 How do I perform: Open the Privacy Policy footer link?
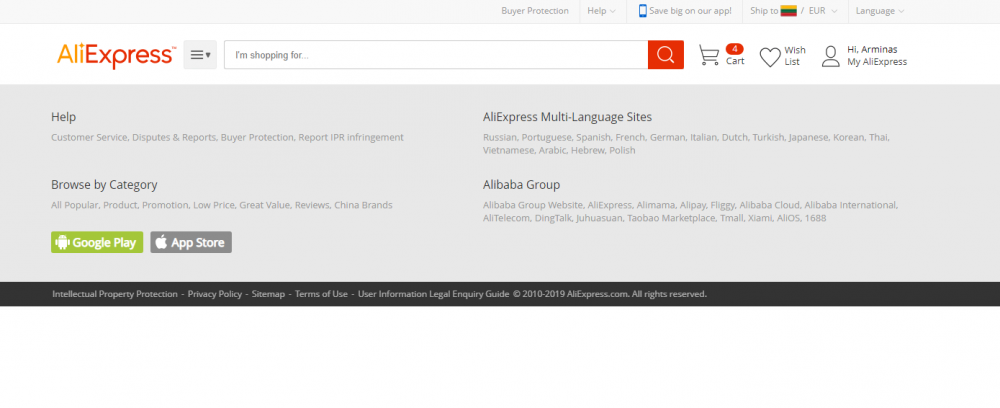point(215,294)
